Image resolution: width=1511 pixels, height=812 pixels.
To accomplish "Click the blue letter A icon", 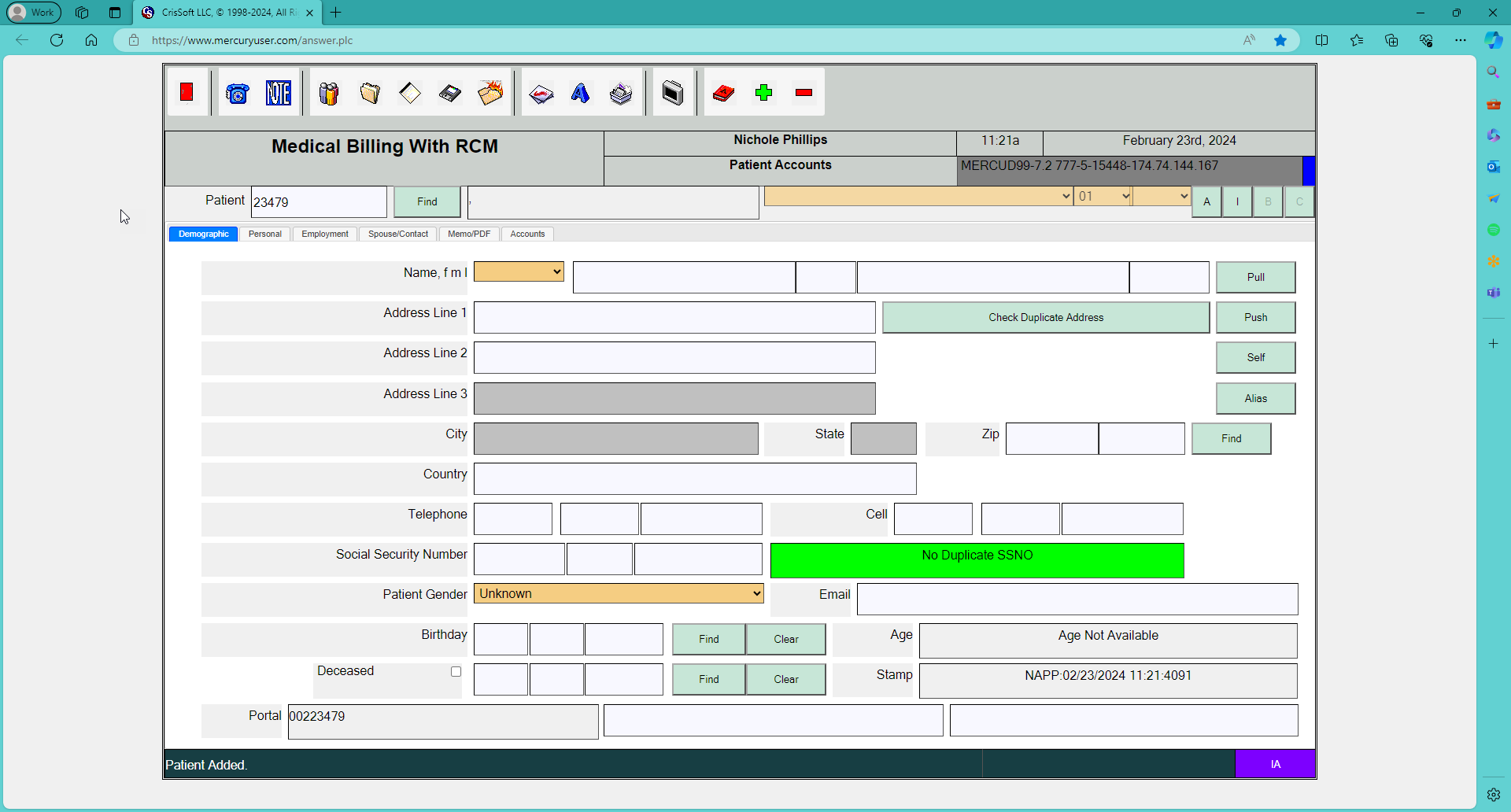I will point(580,94).
